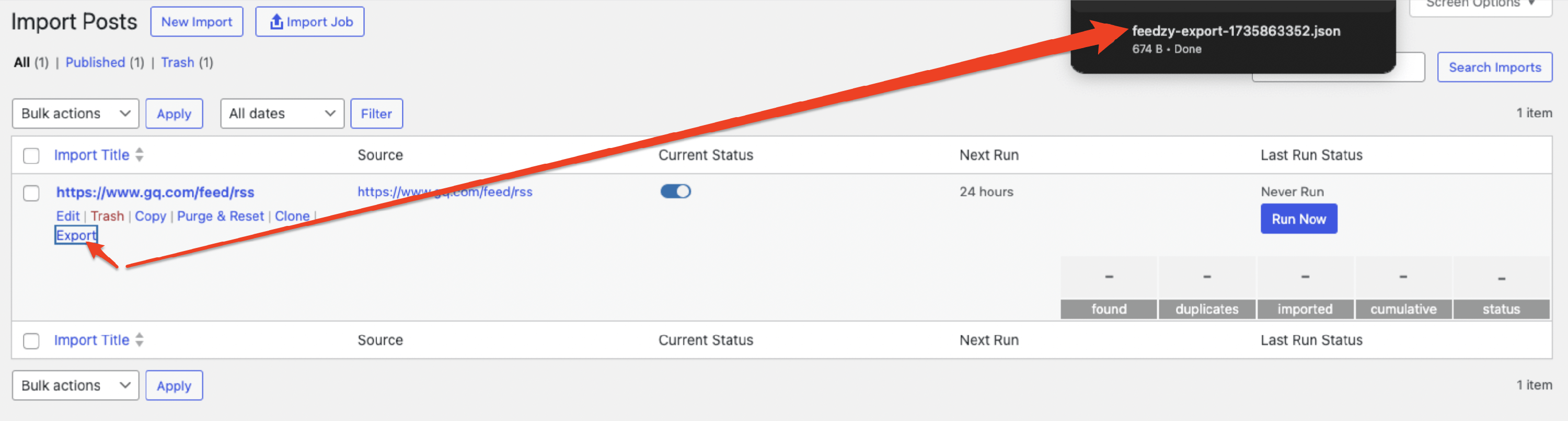Viewport: 1568px width, 421px height.
Task: Open the downloaded feedzy-export JSON file
Action: (x=1236, y=32)
